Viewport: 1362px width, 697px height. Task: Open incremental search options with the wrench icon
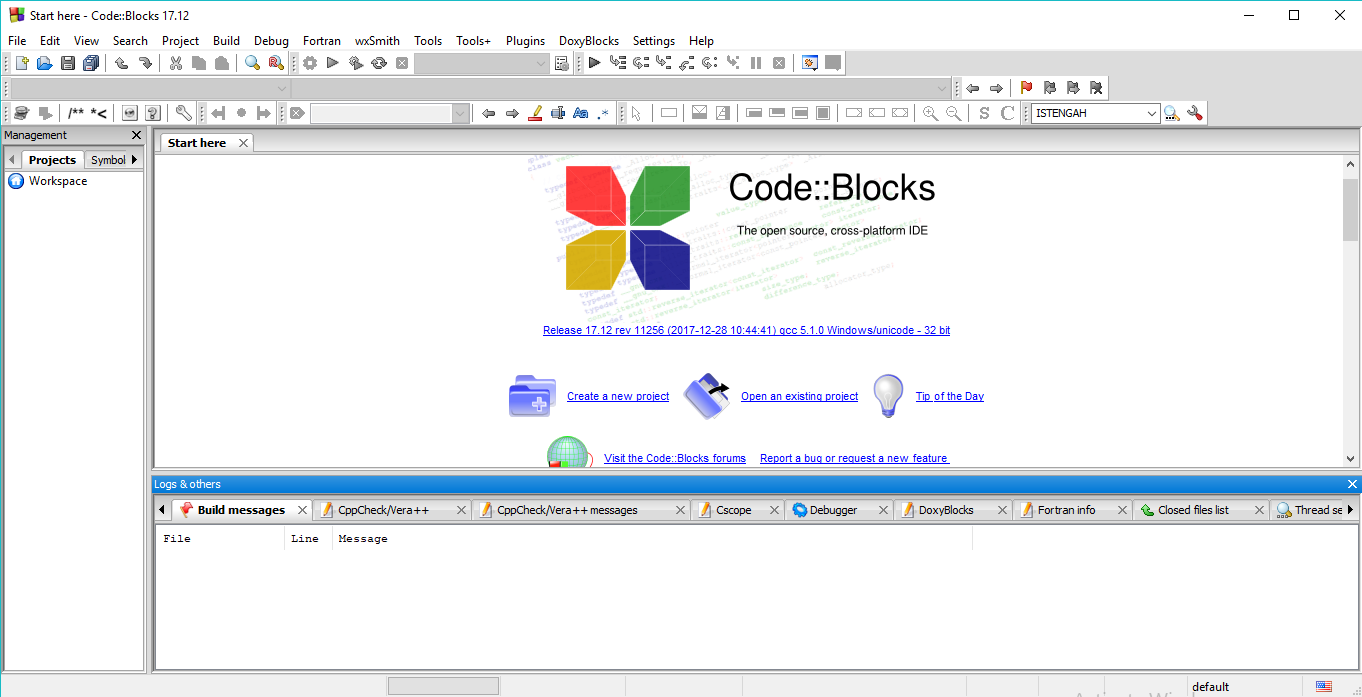point(1196,113)
